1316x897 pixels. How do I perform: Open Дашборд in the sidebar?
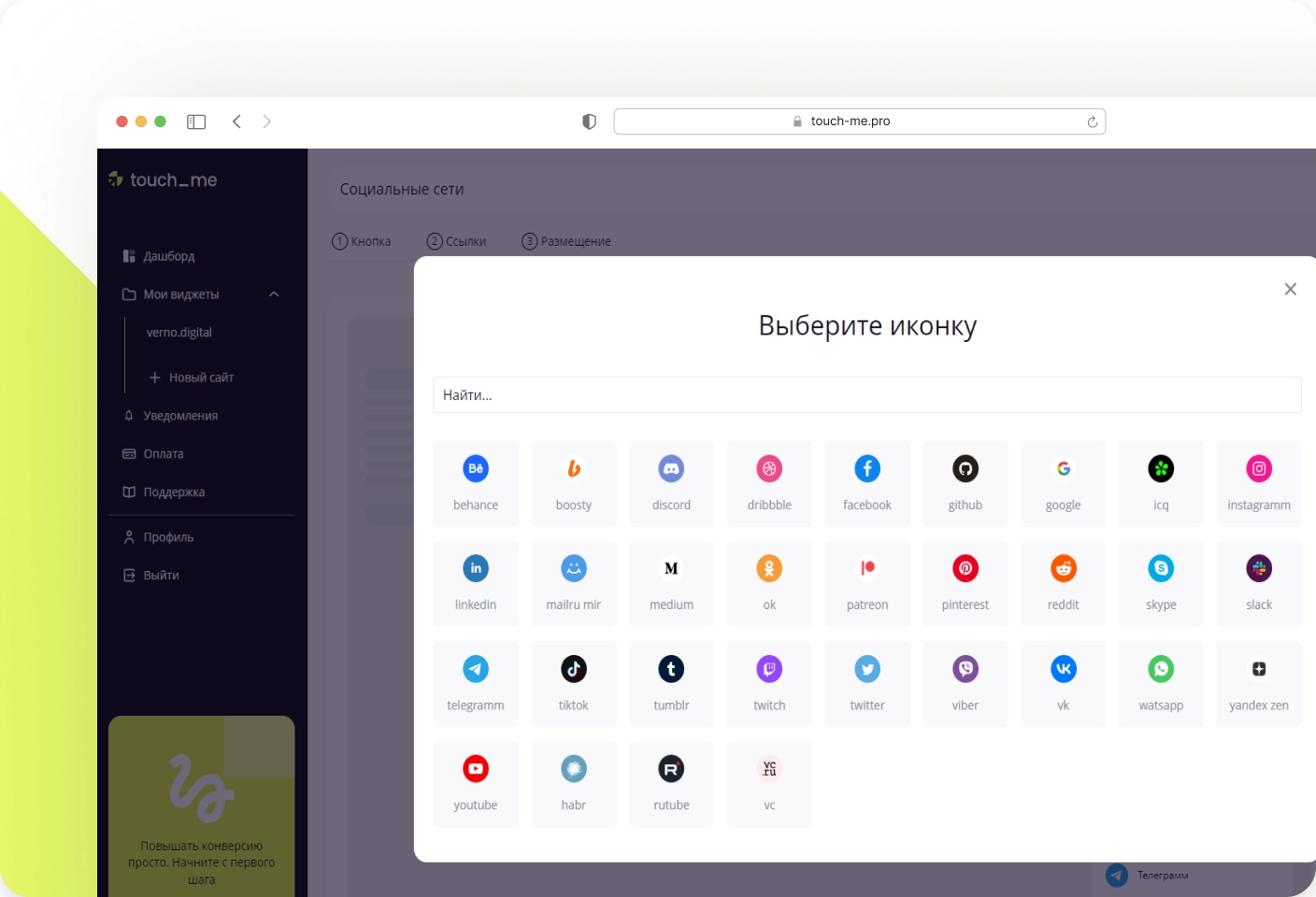(159, 256)
